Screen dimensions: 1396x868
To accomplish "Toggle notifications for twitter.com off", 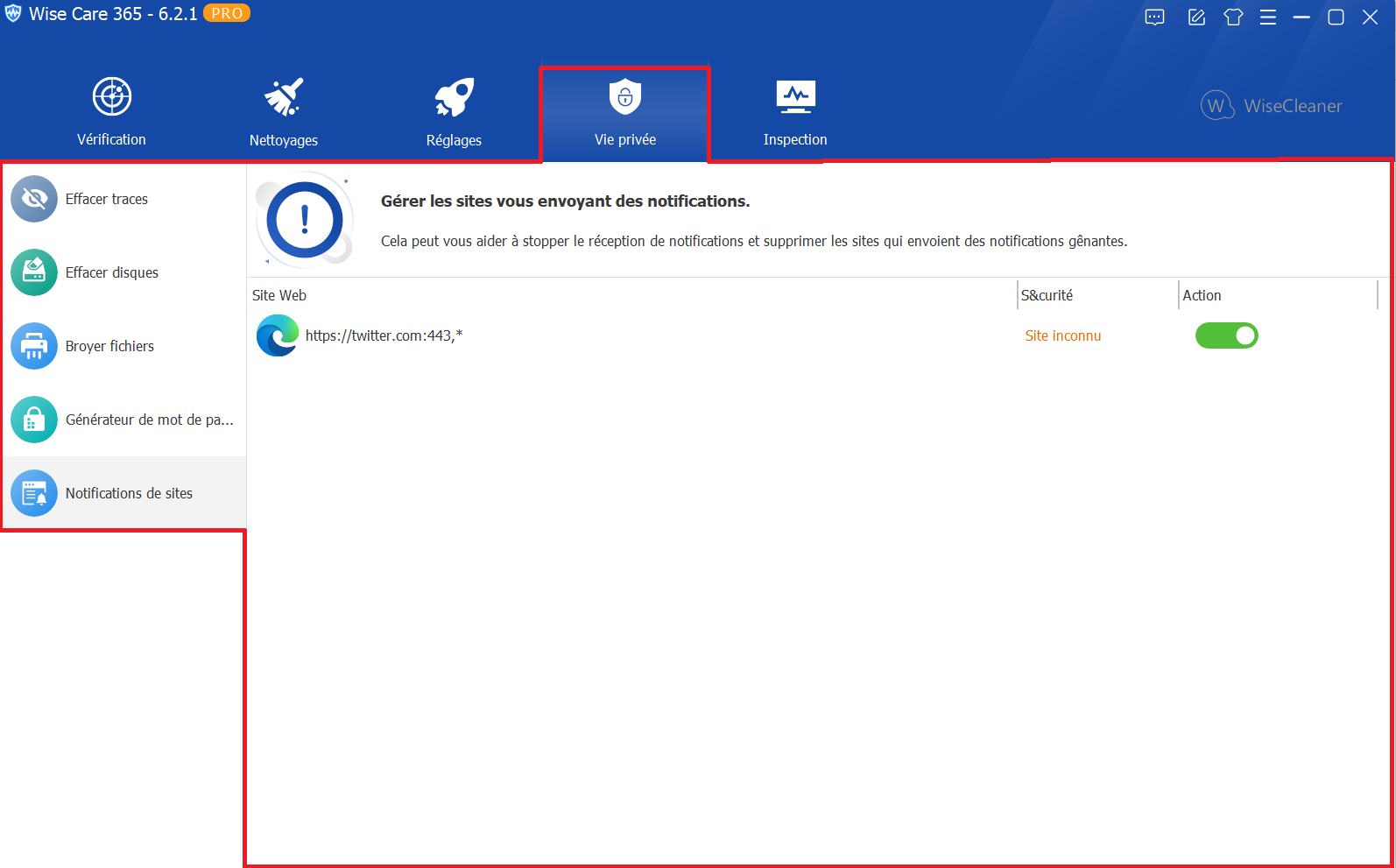I will coord(1226,335).
